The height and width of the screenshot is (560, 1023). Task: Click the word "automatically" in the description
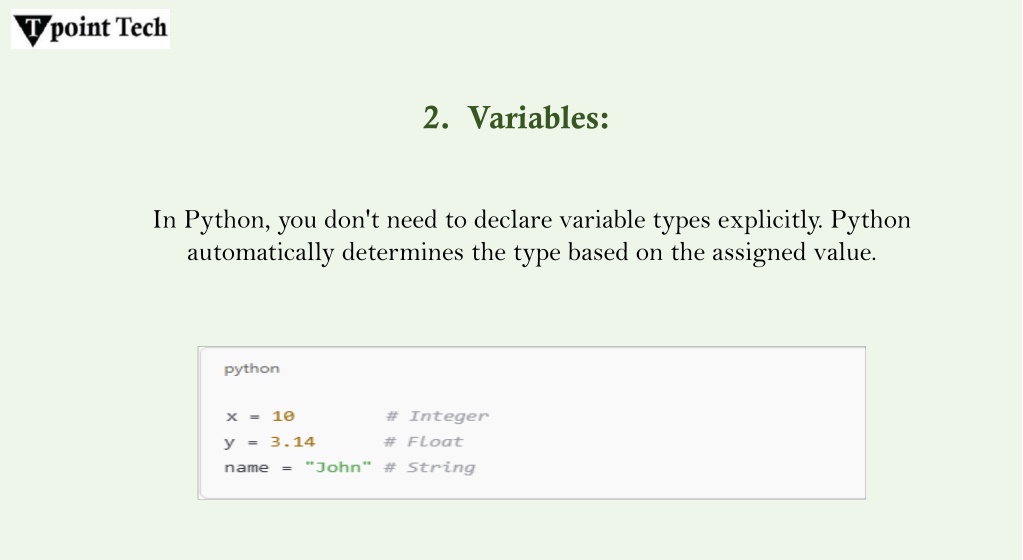260,253
